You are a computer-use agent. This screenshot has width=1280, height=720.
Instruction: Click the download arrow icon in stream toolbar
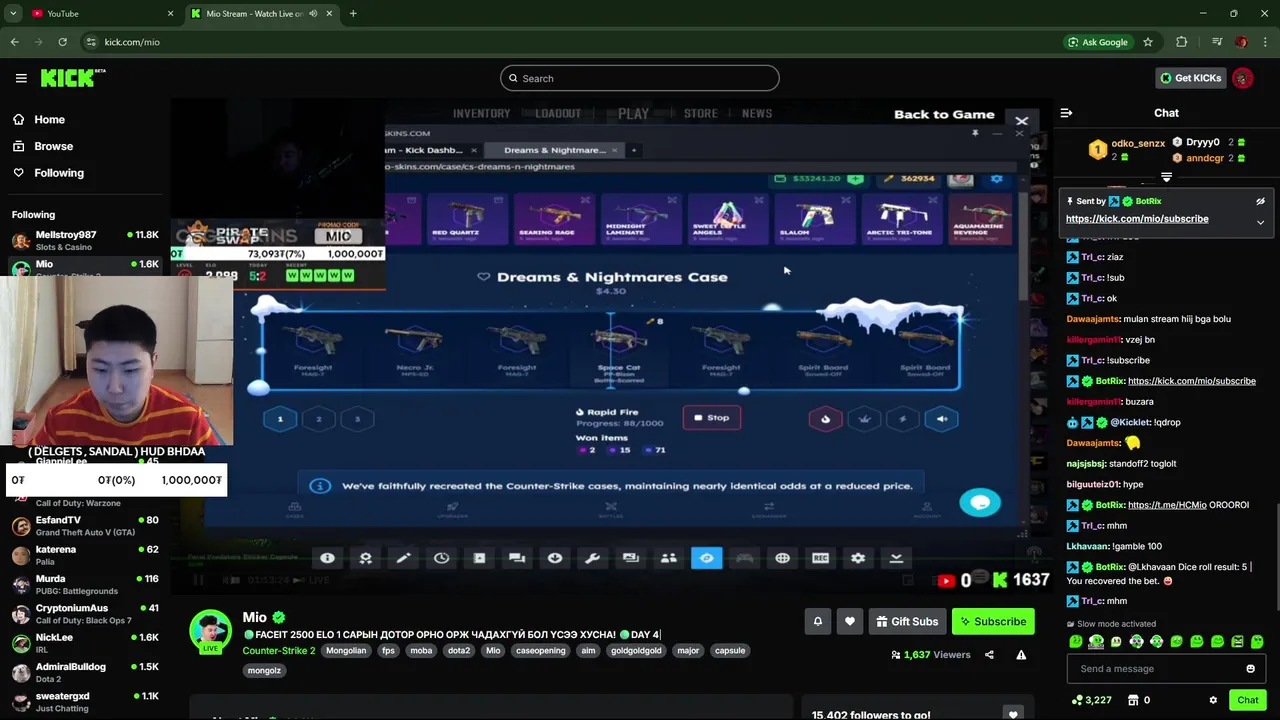pos(555,558)
